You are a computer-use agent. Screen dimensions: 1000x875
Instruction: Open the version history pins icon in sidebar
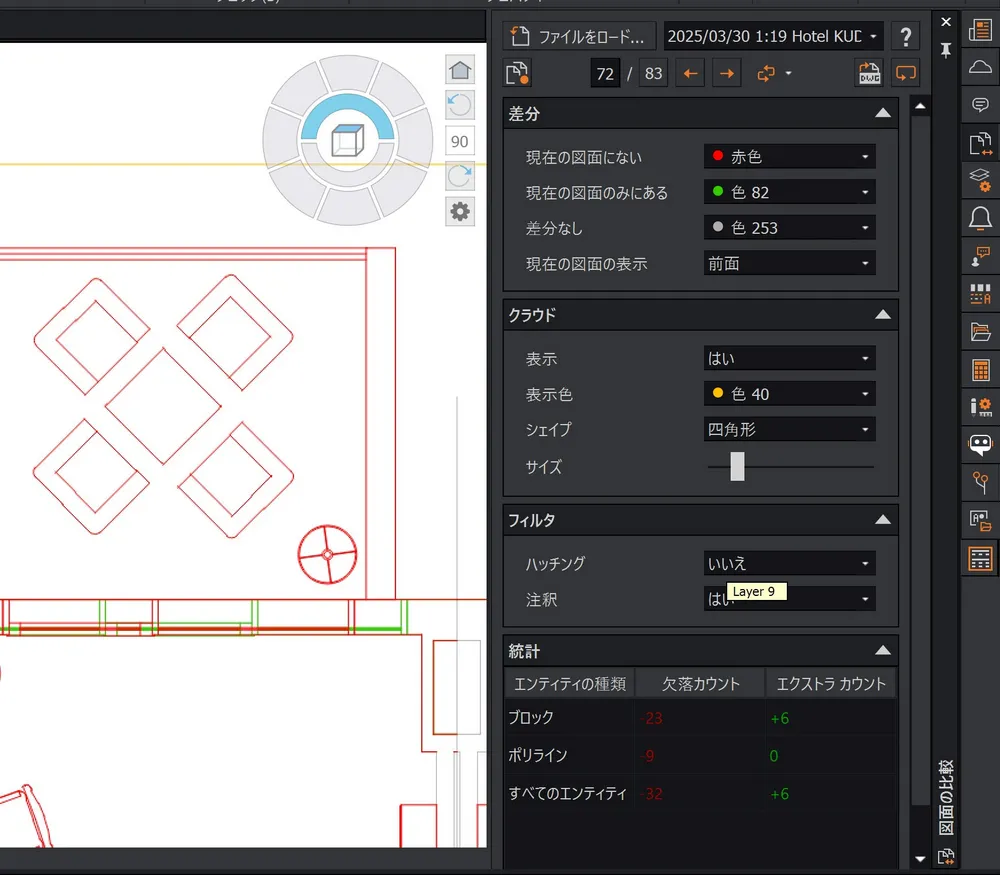[x=980, y=483]
